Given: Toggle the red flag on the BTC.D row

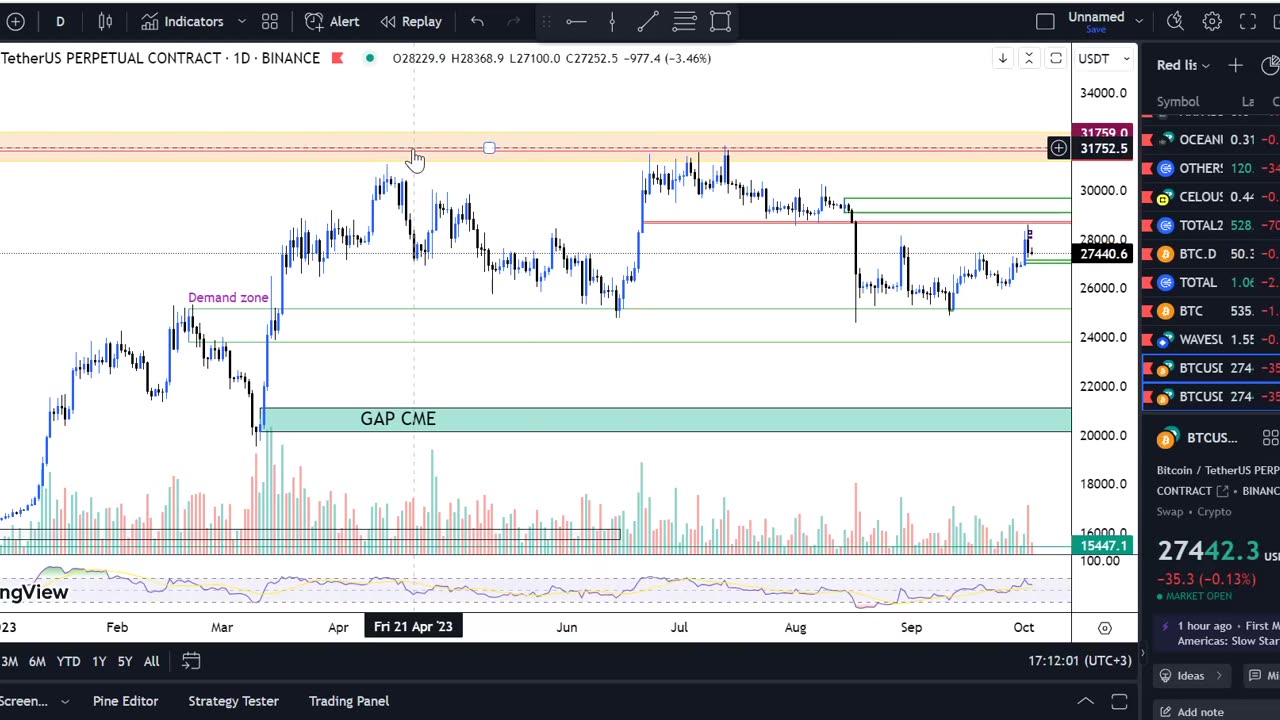Looking at the screenshot, I should click(x=1148, y=254).
